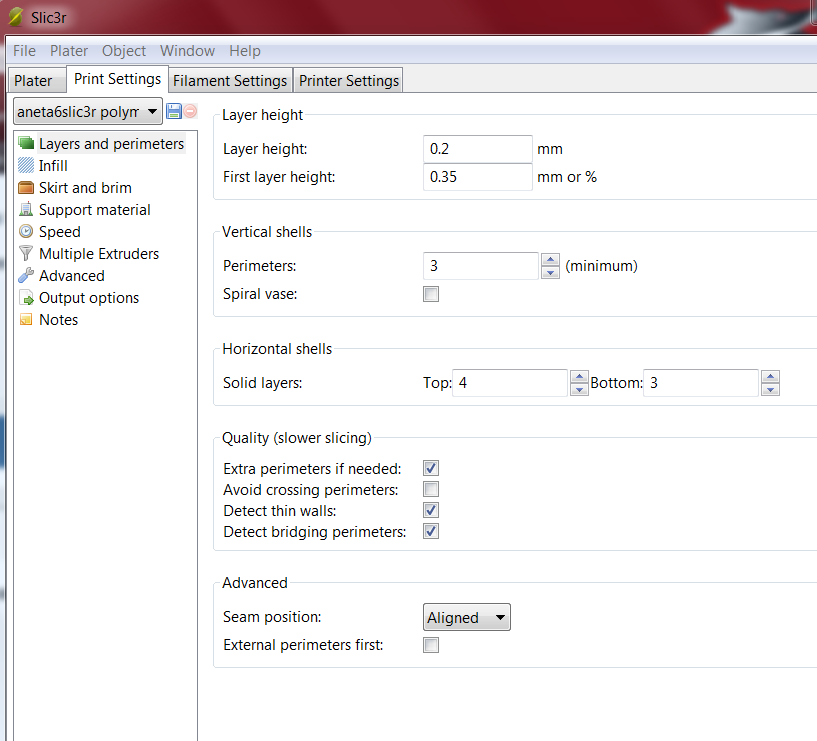Switch to the Print Settings tab
Screen dimensions: 817x741
tap(118, 79)
